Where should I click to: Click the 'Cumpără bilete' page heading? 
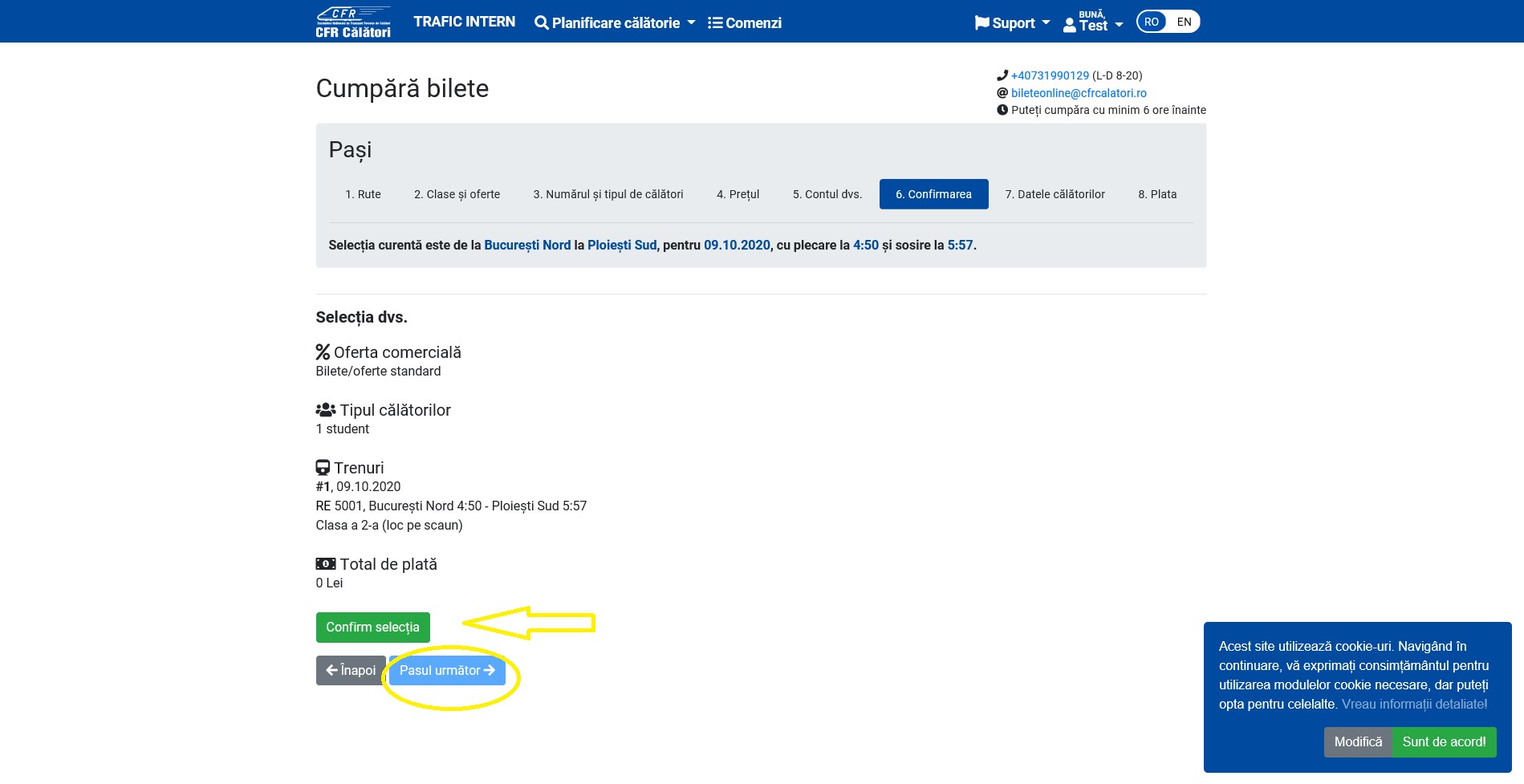point(402,88)
